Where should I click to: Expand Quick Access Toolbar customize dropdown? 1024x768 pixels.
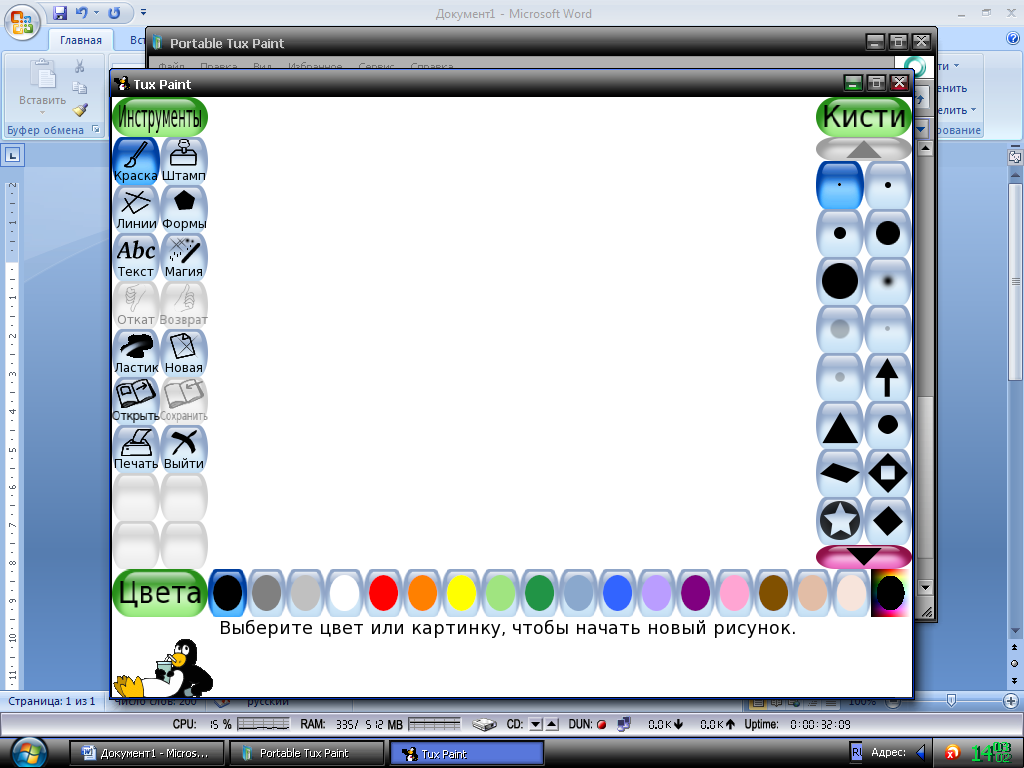(x=144, y=12)
